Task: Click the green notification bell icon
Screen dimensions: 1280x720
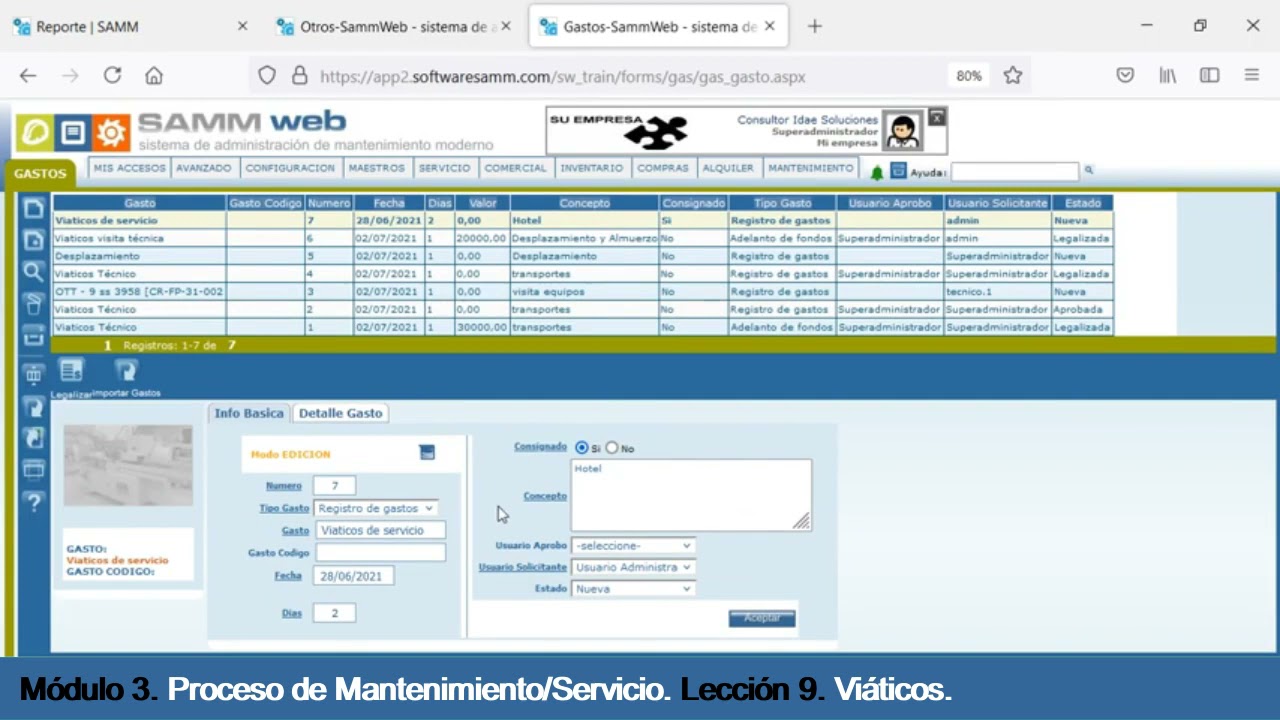Action: (x=877, y=172)
